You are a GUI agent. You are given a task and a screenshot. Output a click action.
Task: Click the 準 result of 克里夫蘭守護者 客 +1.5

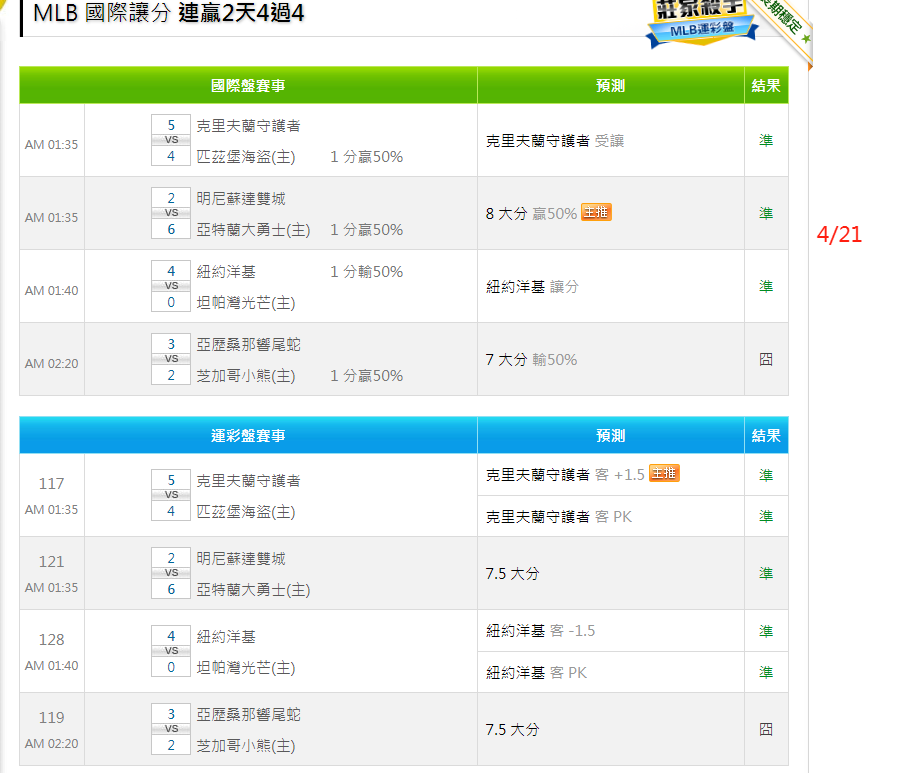tap(766, 475)
